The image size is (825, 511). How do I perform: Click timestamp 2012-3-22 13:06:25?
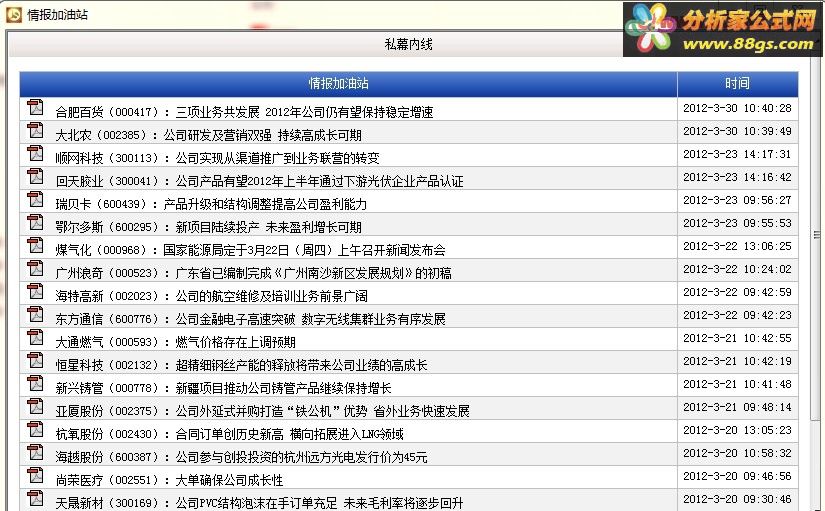(737, 246)
